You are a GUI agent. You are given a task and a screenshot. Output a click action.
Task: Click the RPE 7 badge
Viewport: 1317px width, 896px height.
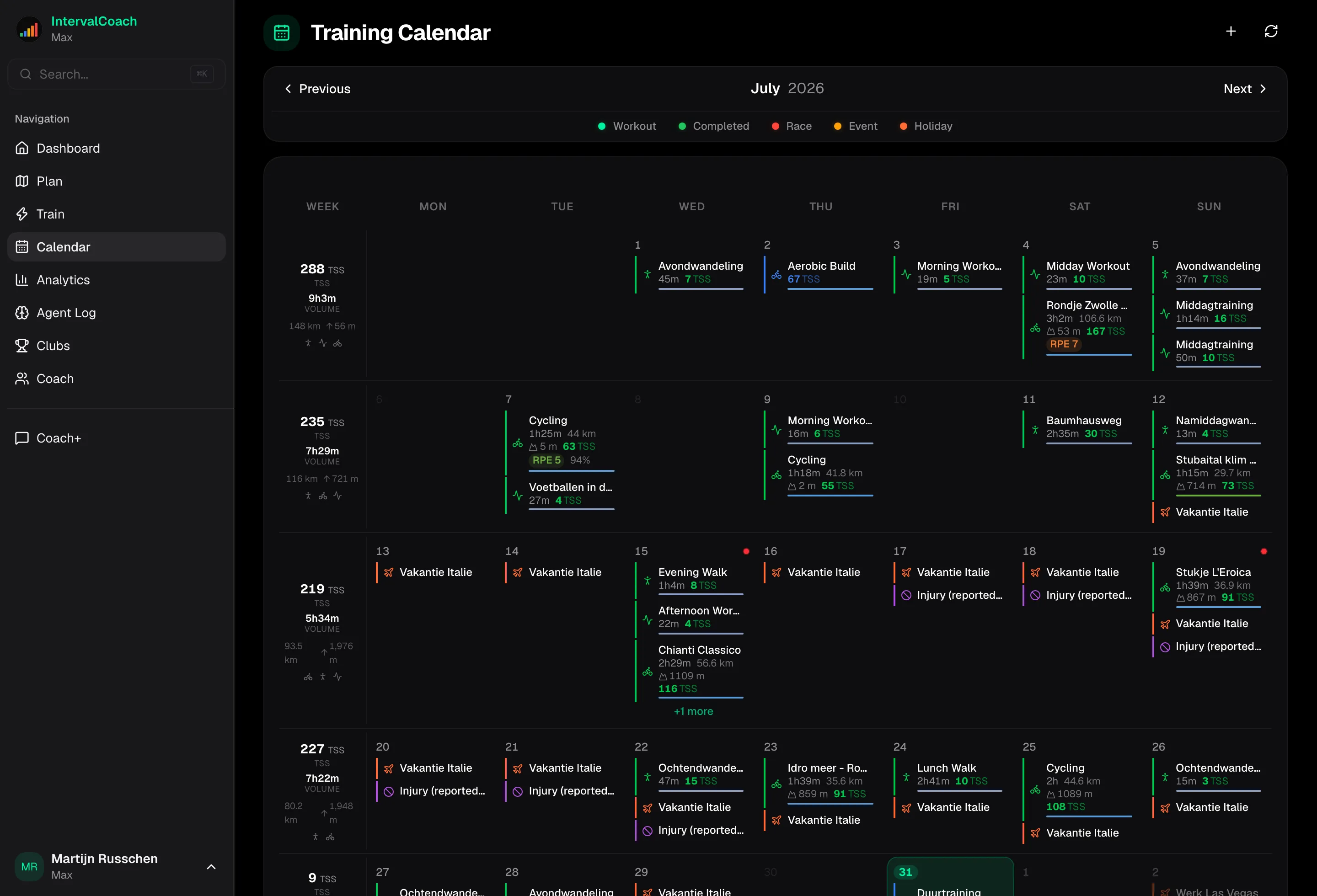click(x=1064, y=344)
